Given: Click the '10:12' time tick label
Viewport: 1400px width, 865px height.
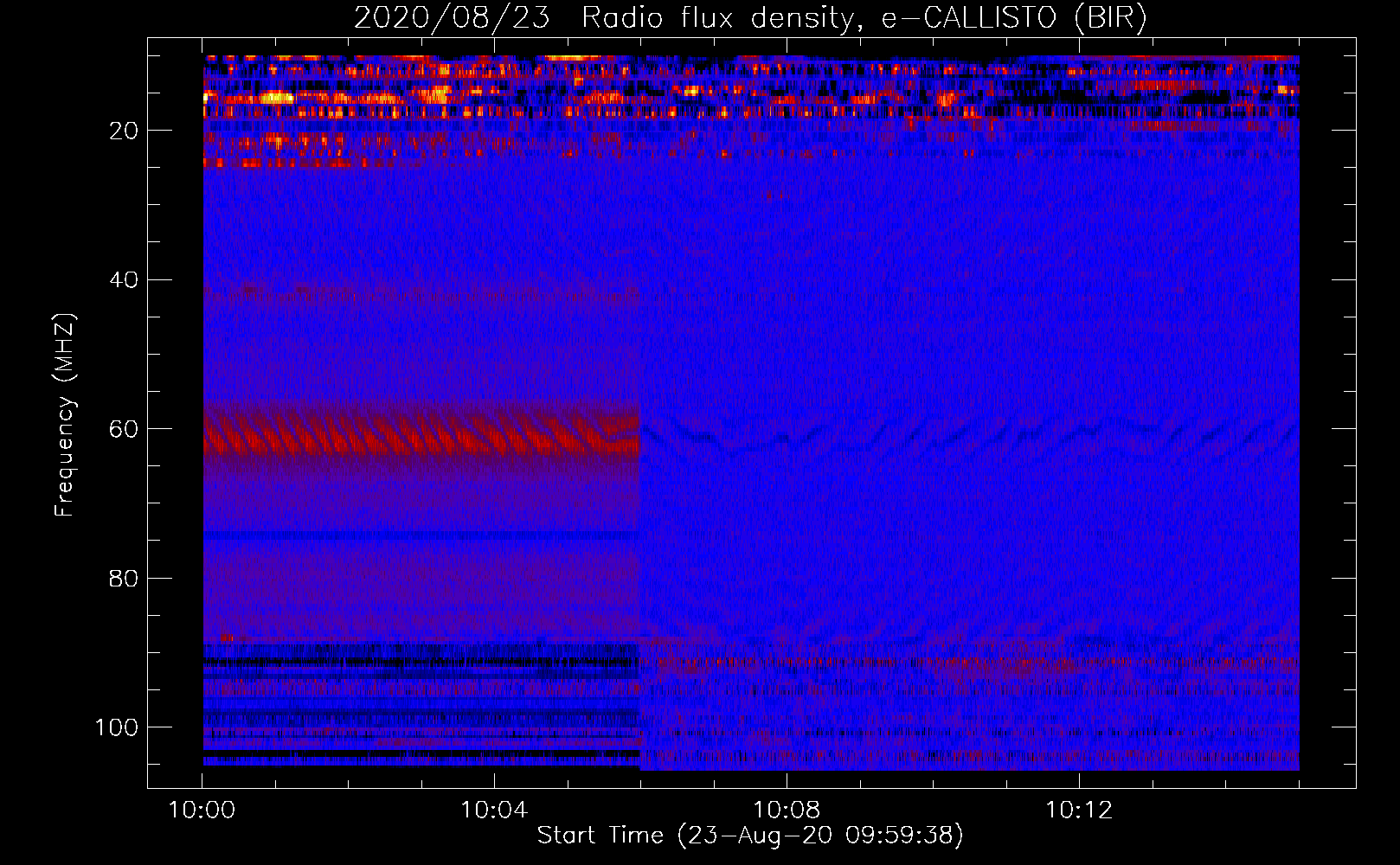Looking at the screenshot, I should pos(1079,811).
